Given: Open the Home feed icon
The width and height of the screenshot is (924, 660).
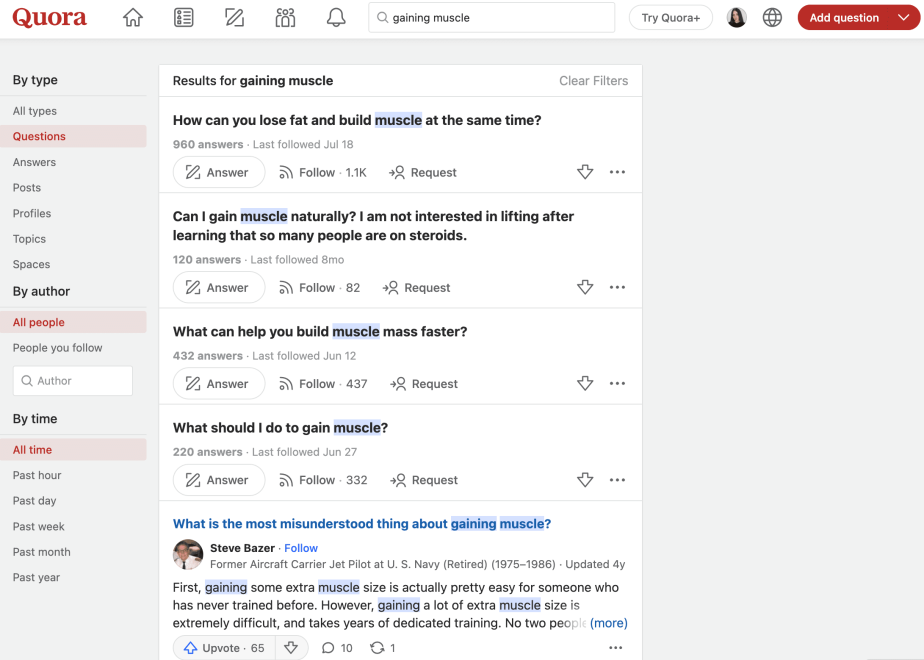Looking at the screenshot, I should click(133, 17).
